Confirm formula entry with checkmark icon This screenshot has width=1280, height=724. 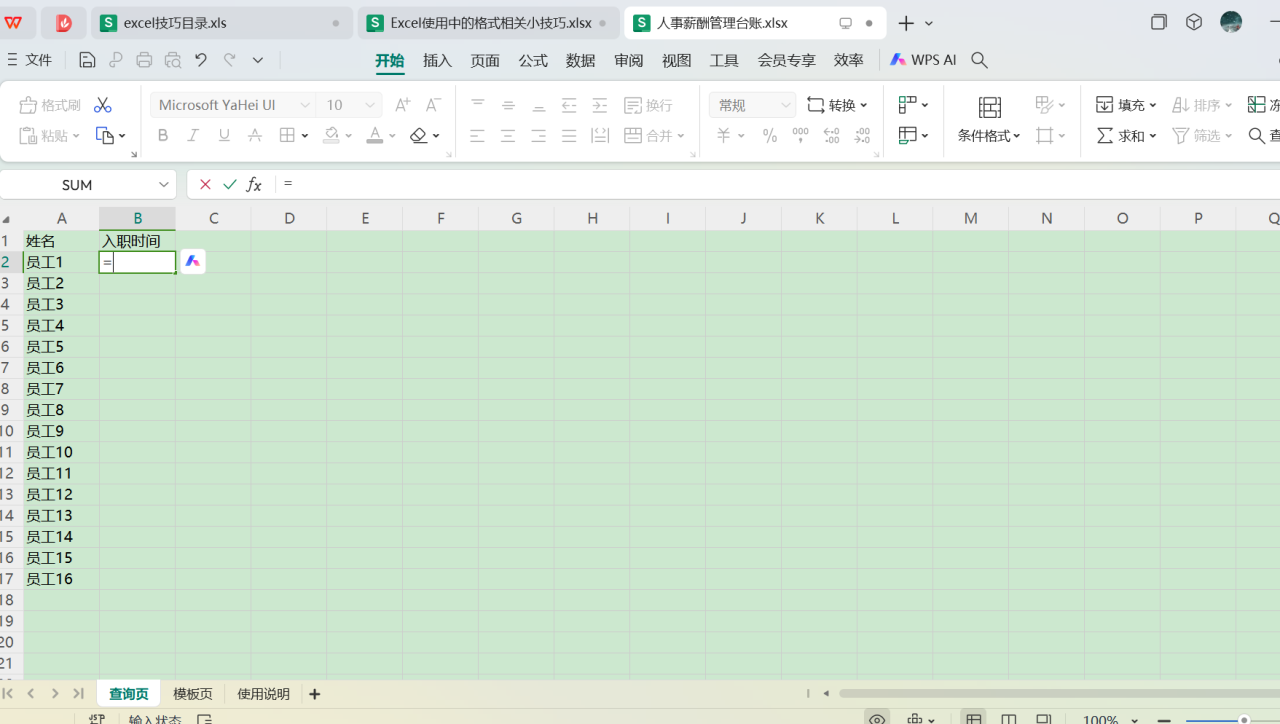click(230, 184)
